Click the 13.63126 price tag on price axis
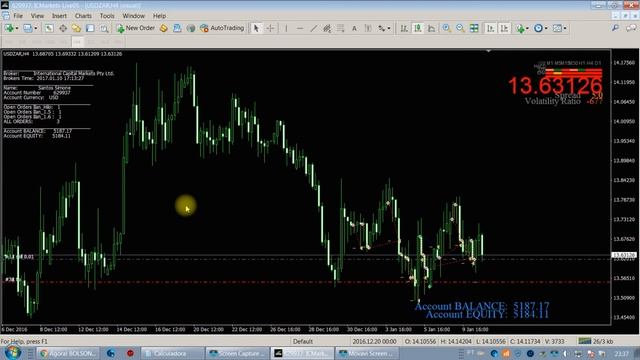The image size is (640, 360). [624, 255]
